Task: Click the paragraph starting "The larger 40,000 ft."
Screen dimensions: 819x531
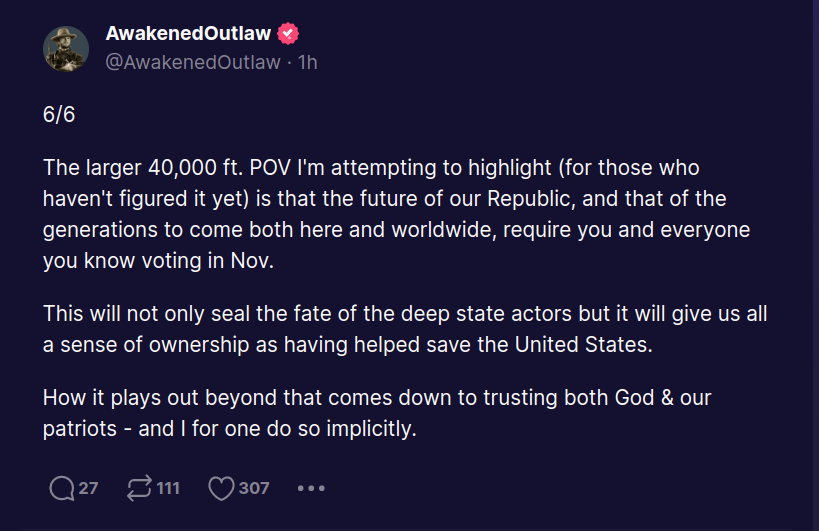Action: click(396, 214)
